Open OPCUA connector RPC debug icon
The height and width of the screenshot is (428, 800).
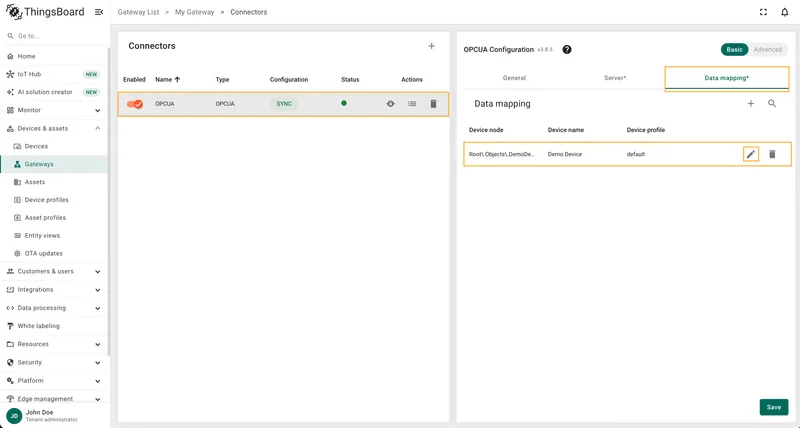(x=390, y=104)
